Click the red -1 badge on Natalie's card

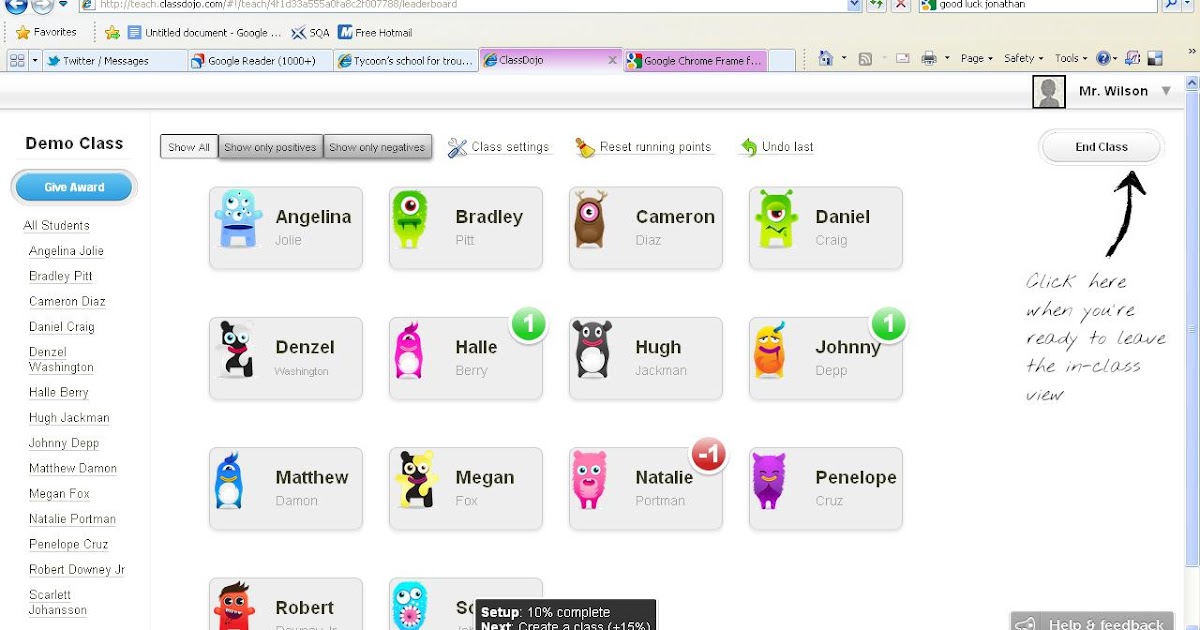coord(709,454)
